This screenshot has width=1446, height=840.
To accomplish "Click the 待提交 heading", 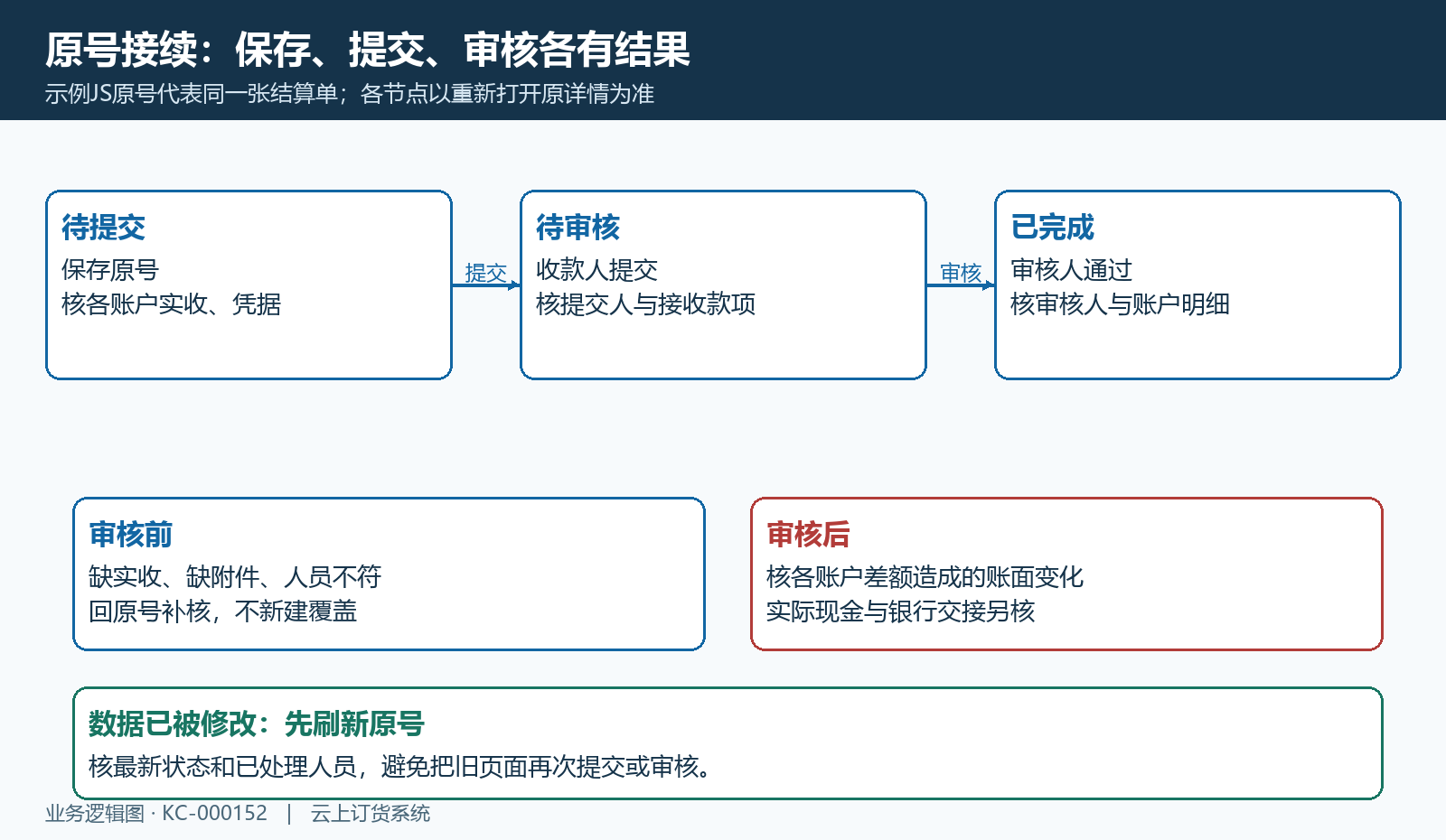I will click(103, 227).
